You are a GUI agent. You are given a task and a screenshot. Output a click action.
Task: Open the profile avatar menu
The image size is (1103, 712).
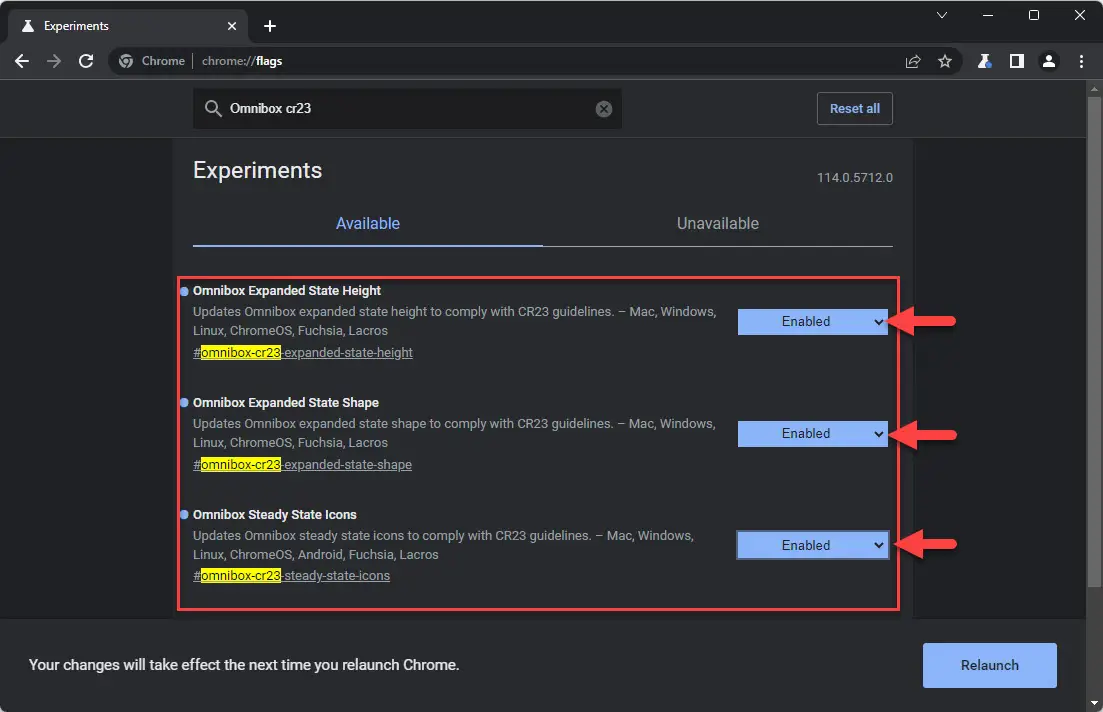click(1049, 61)
